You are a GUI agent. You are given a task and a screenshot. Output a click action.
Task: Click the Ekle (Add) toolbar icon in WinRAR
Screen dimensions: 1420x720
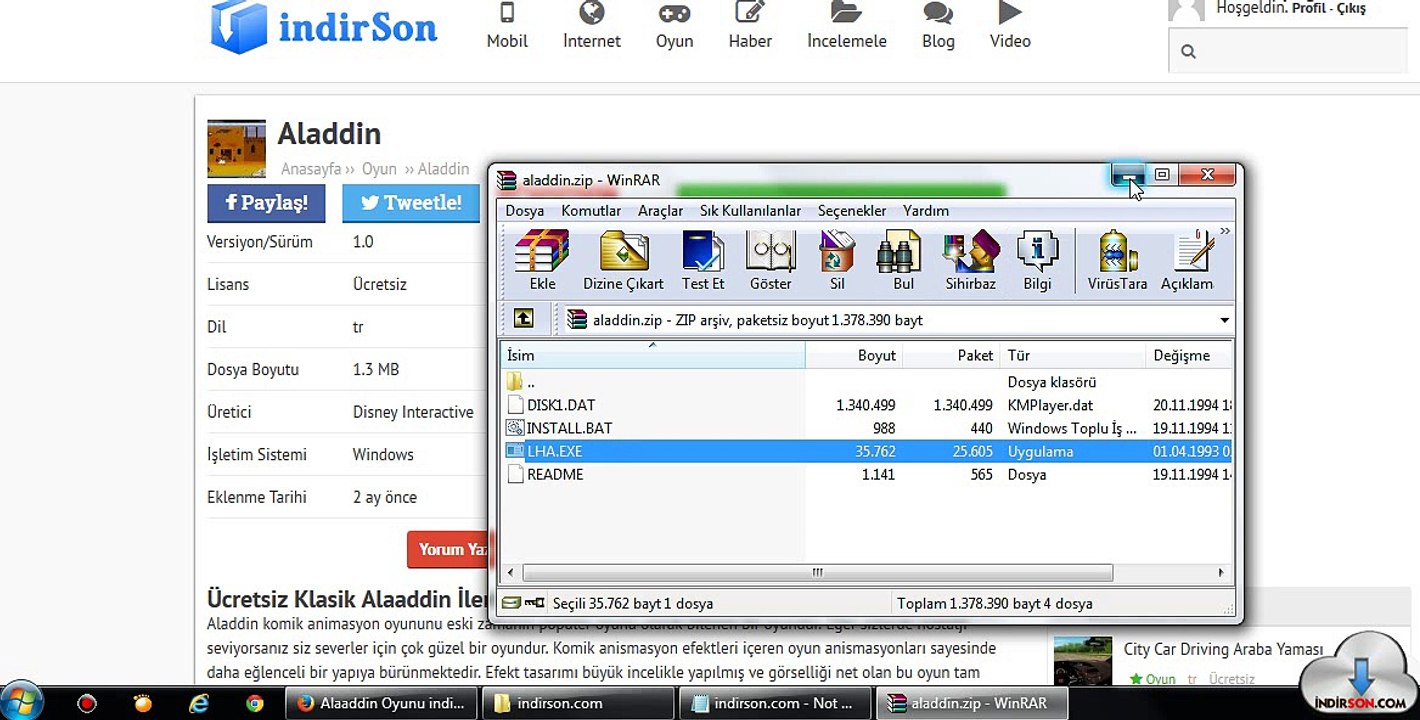pyautogui.click(x=542, y=260)
